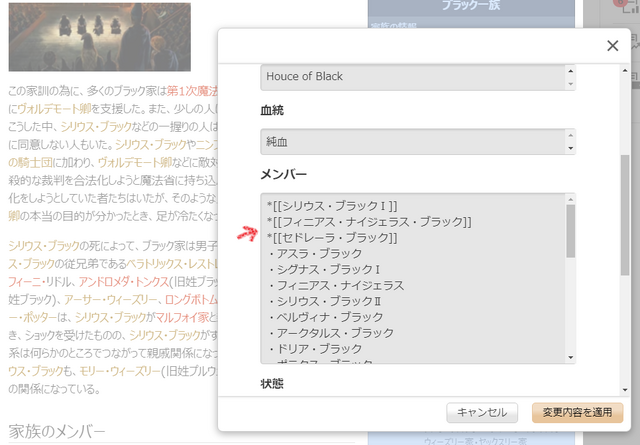Click the メンバー textarea scrollbar thumb
640x445 pixels.
pos(571,231)
